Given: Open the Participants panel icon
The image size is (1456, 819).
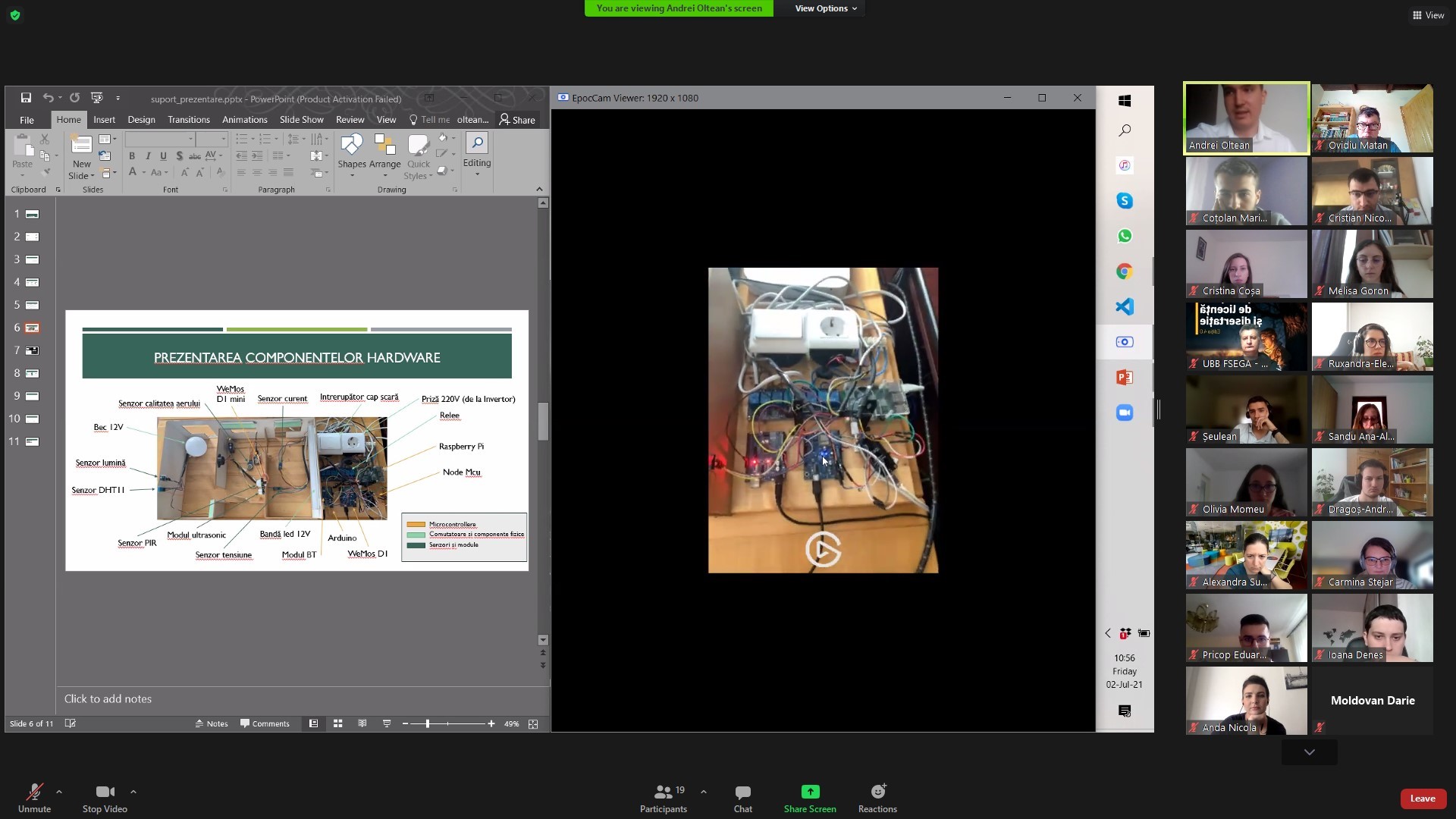Looking at the screenshot, I should pyautogui.click(x=663, y=792).
